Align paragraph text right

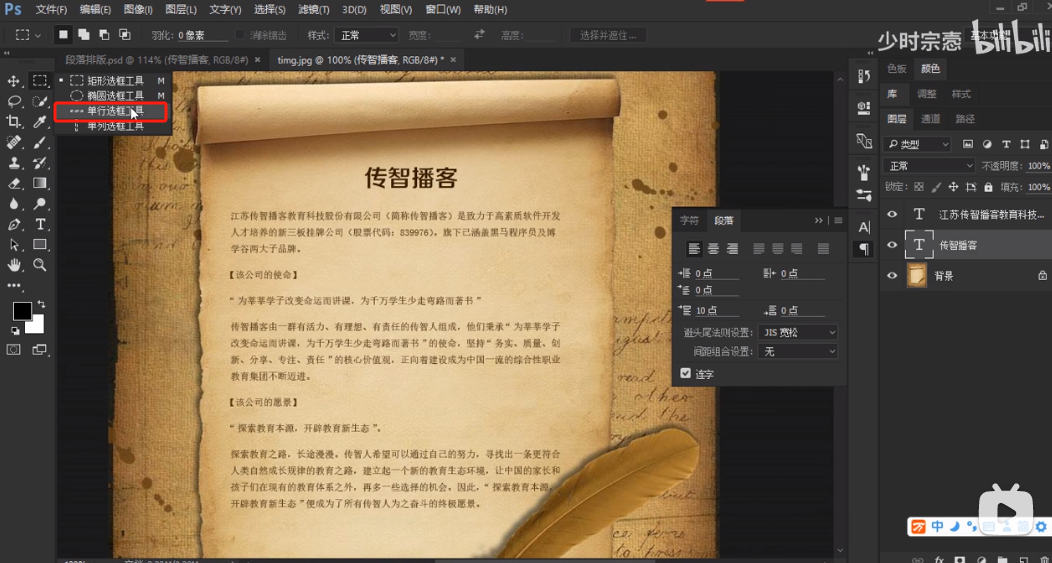pos(732,249)
